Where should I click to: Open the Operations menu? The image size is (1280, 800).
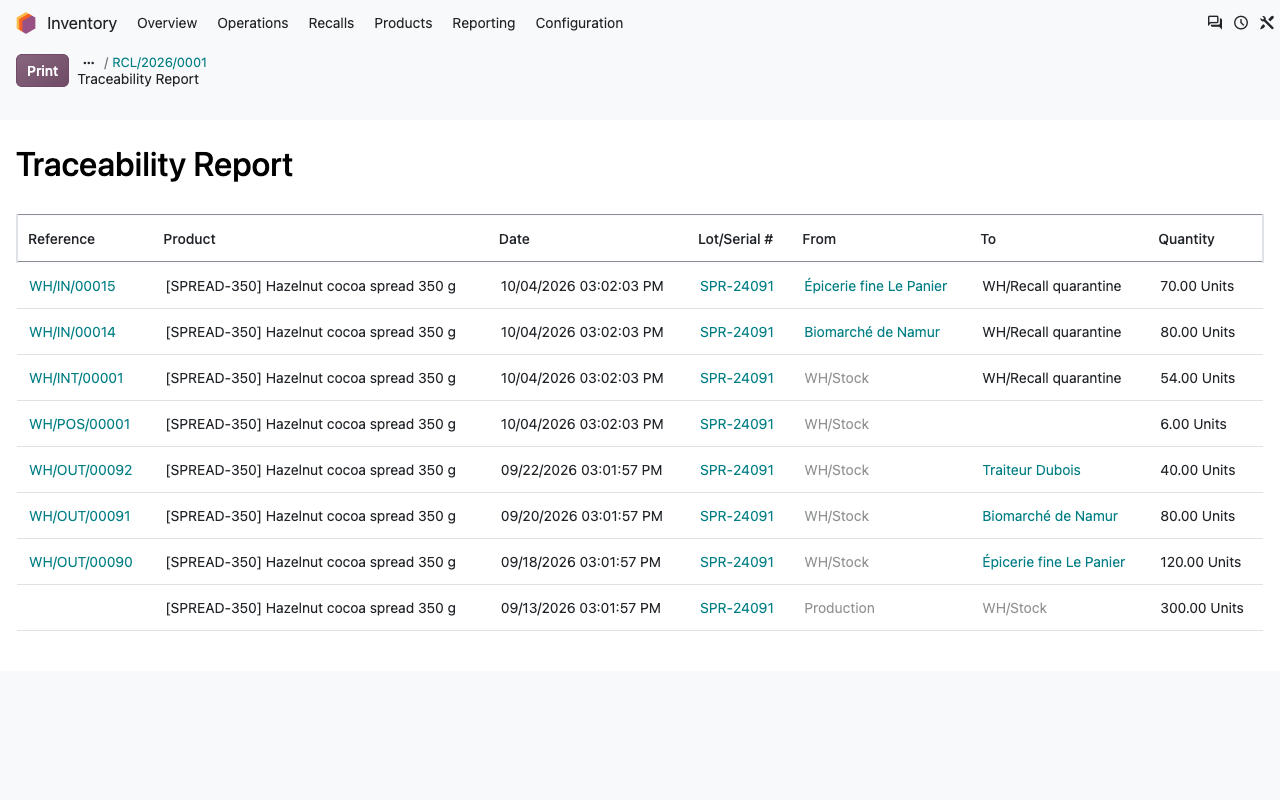pyautogui.click(x=253, y=23)
